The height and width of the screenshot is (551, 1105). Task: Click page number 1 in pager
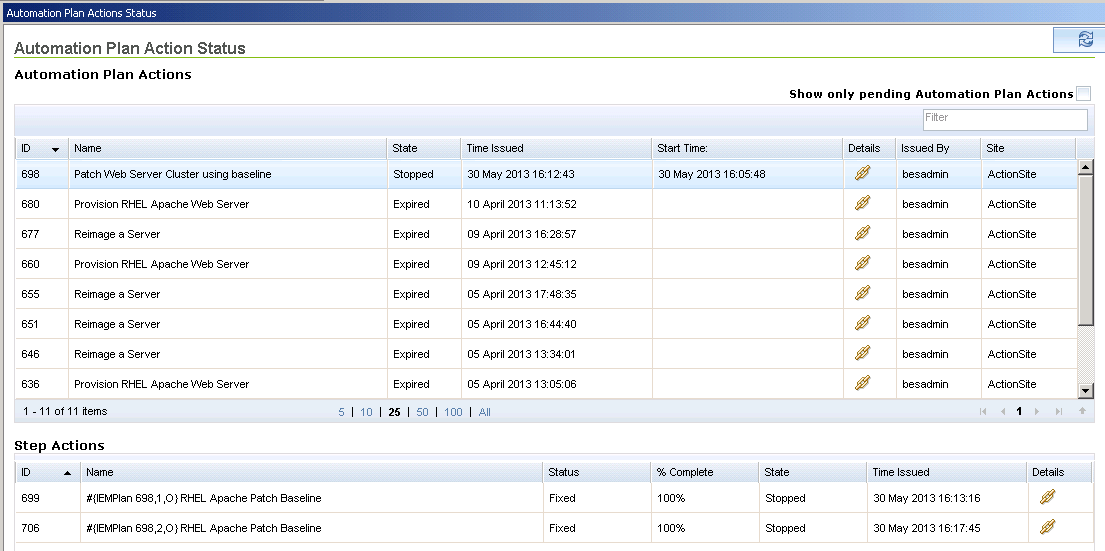pos(1019,411)
